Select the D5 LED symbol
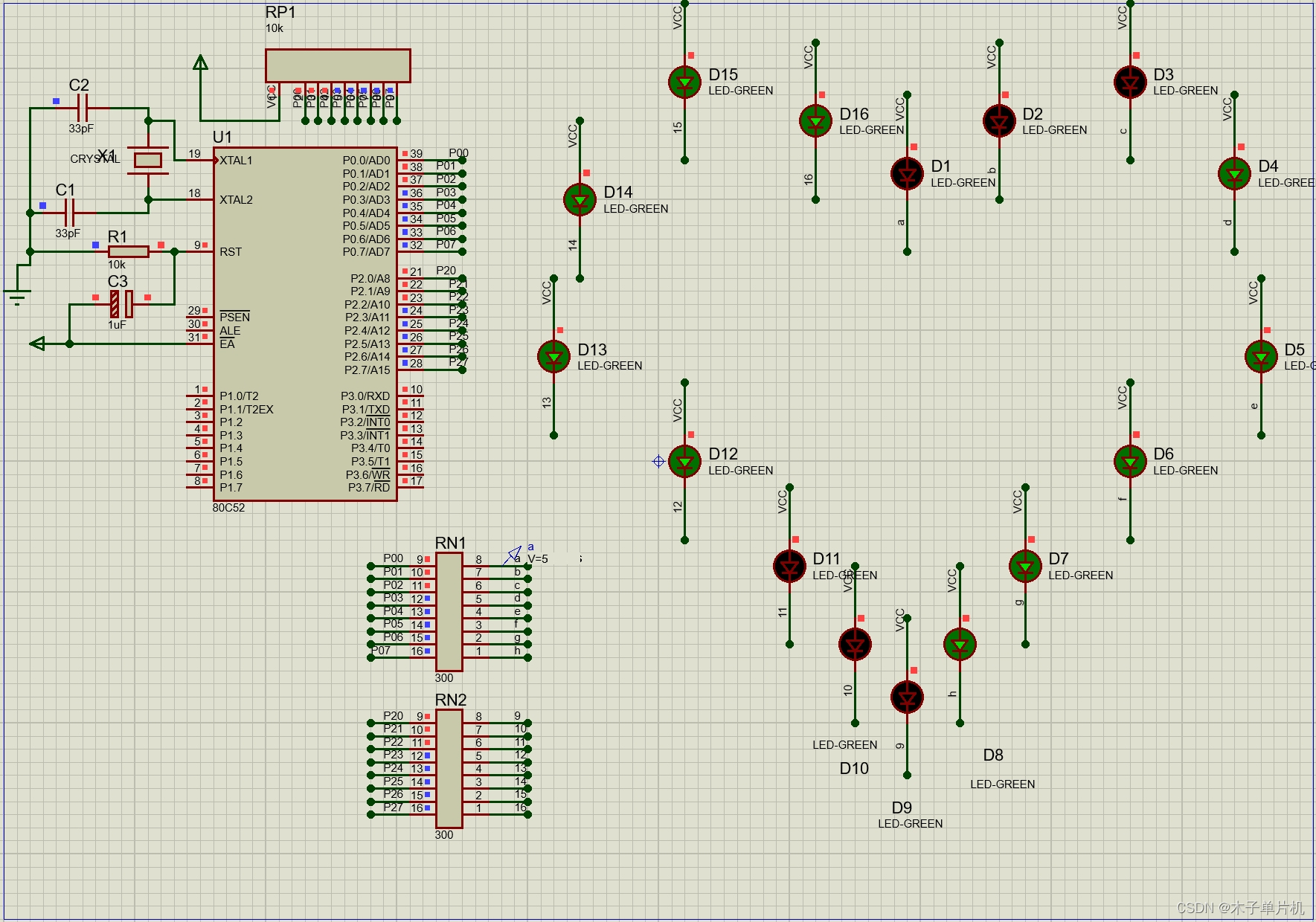Image resolution: width=1316 pixels, height=922 pixels. (x=1261, y=357)
